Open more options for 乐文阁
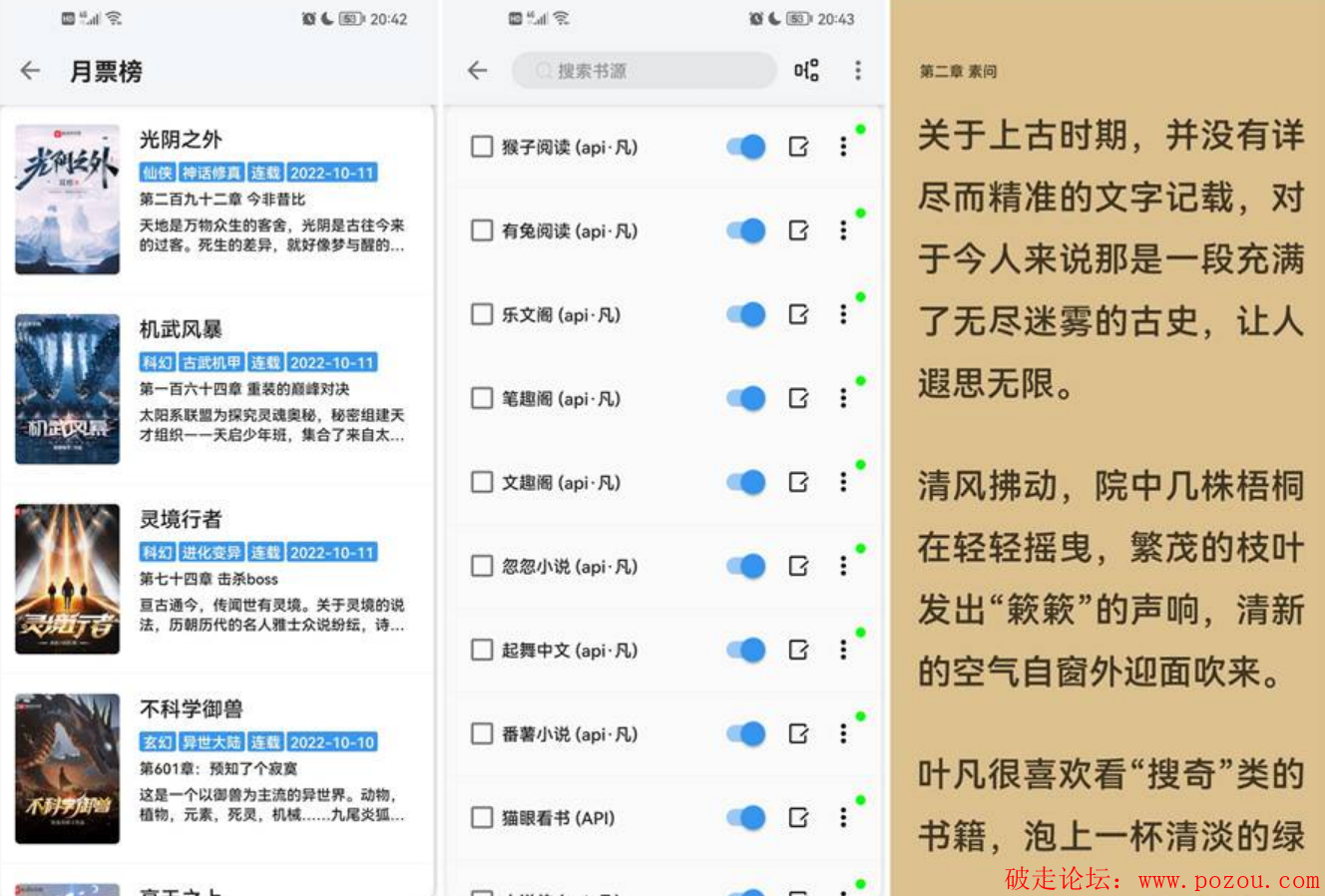This screenshot has height=896, width=1325. point(843,314)
